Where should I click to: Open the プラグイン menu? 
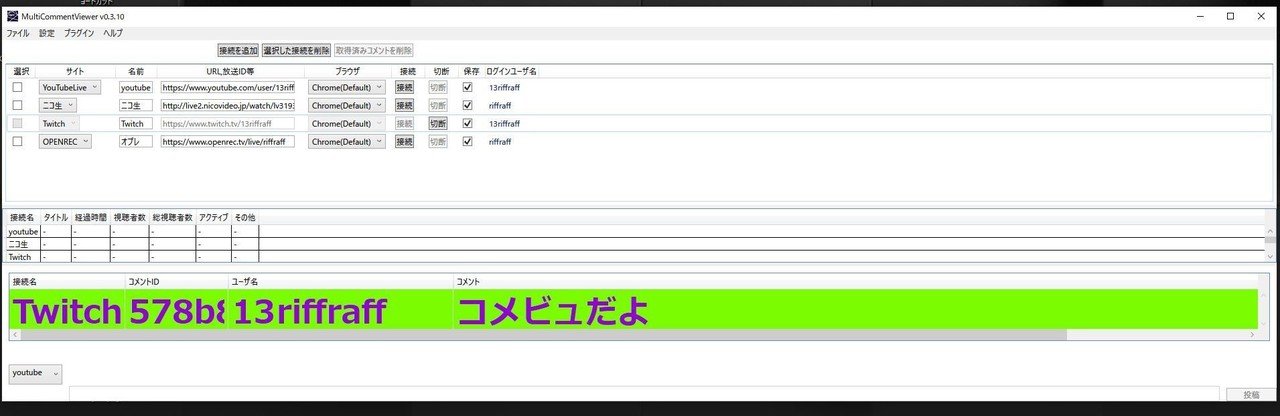79,33
